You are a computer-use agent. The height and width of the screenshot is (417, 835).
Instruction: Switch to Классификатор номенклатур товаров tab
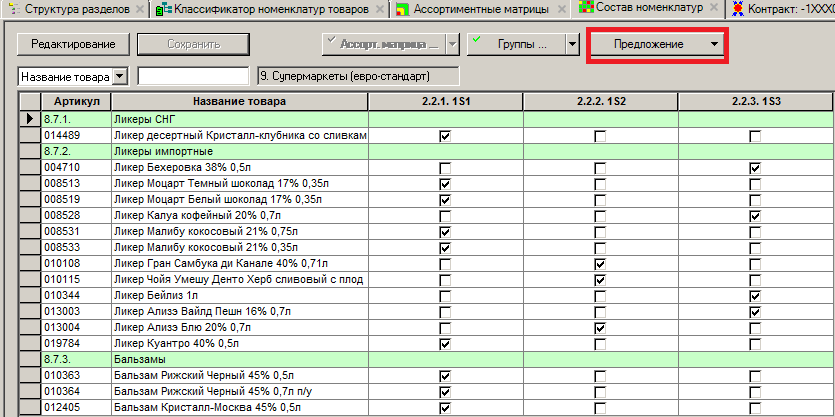(272, 9)
